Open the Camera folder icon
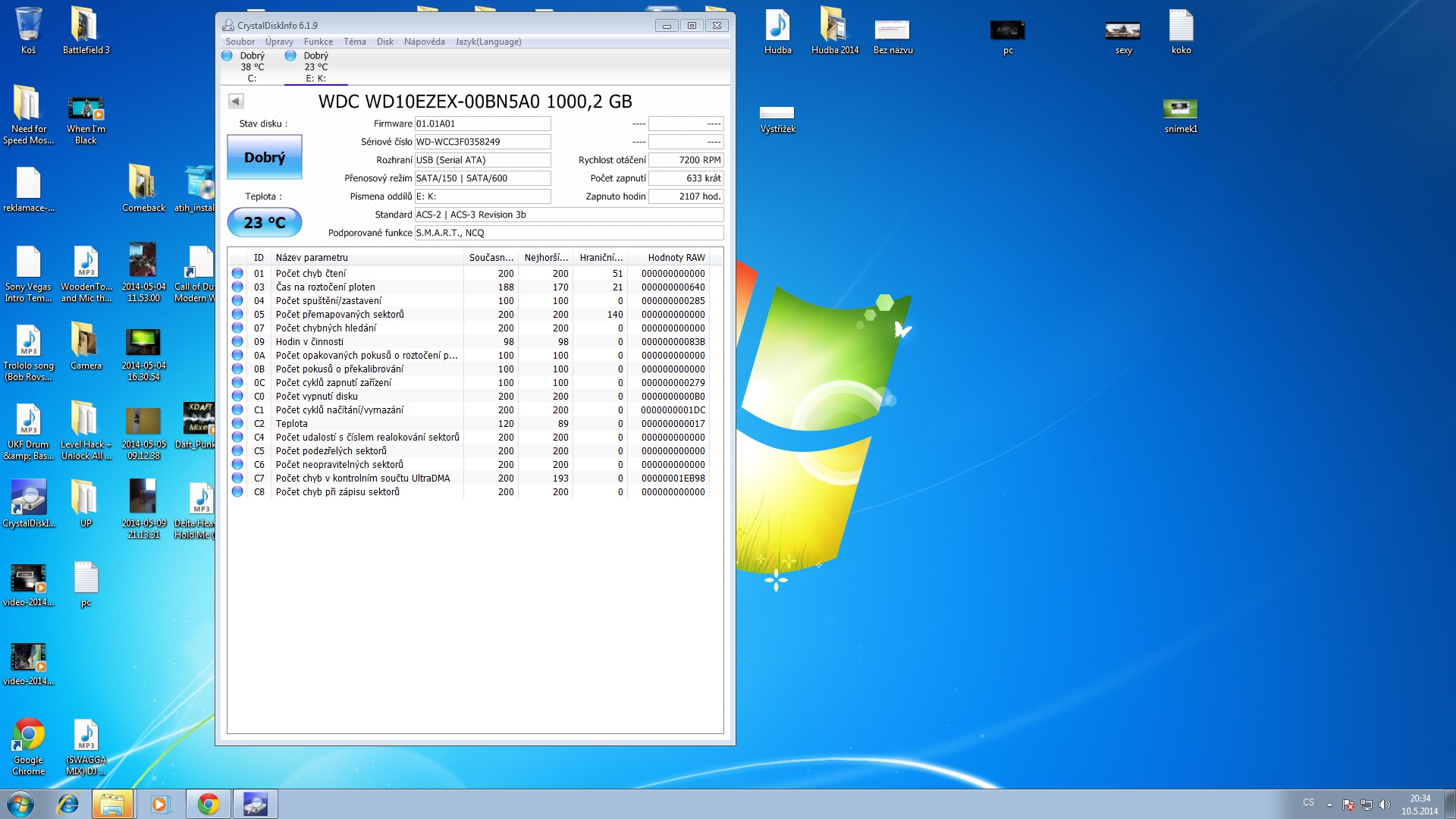Screen dimensions: 1456x819 [86, 347]
